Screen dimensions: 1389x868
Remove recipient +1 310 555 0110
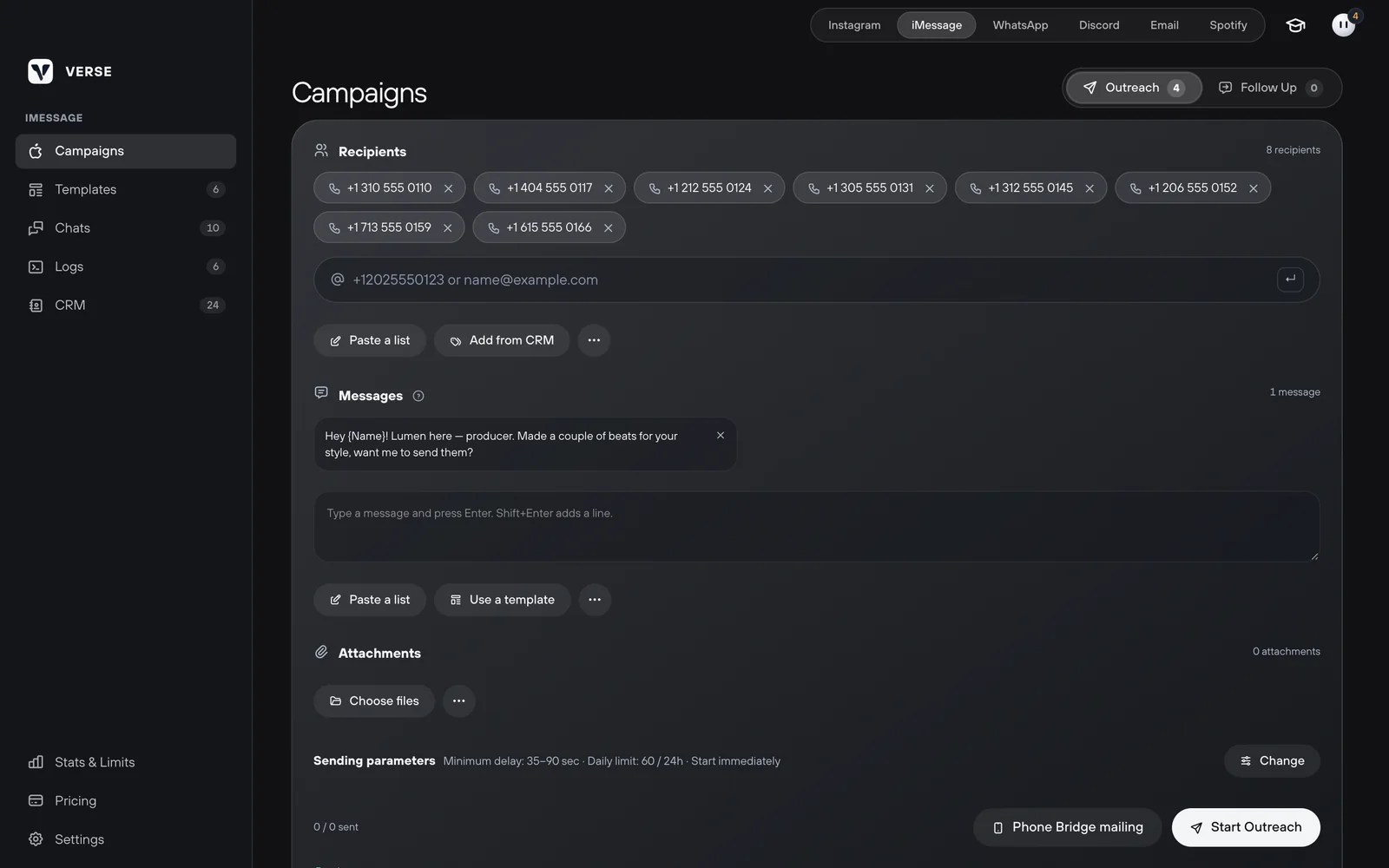(448, 188)
